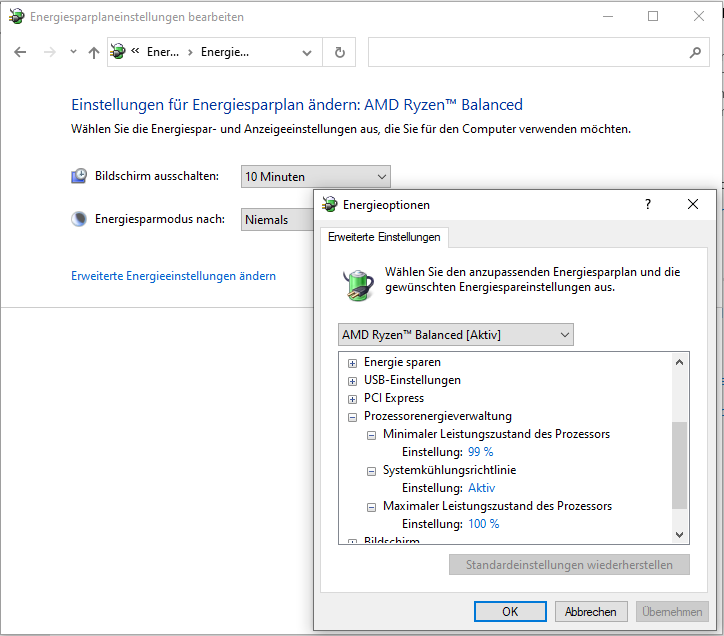Select 'Systemkühlungsrichtlinie' tree row

(449, 470)
